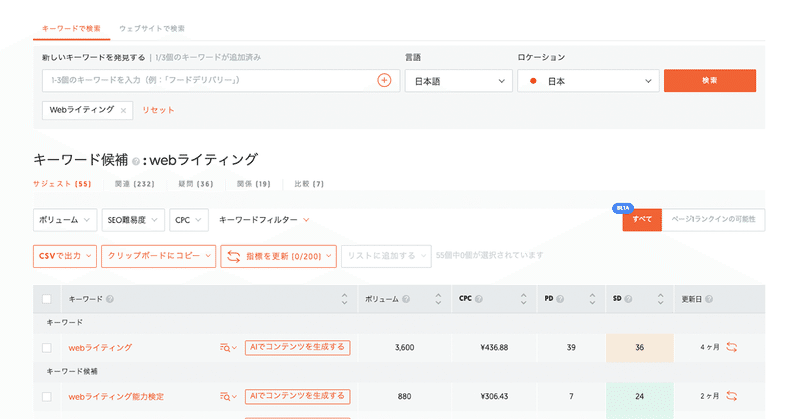Check the webライティング能力検定 row checkbox
The image size is (800, 419).
coord(46,397)
